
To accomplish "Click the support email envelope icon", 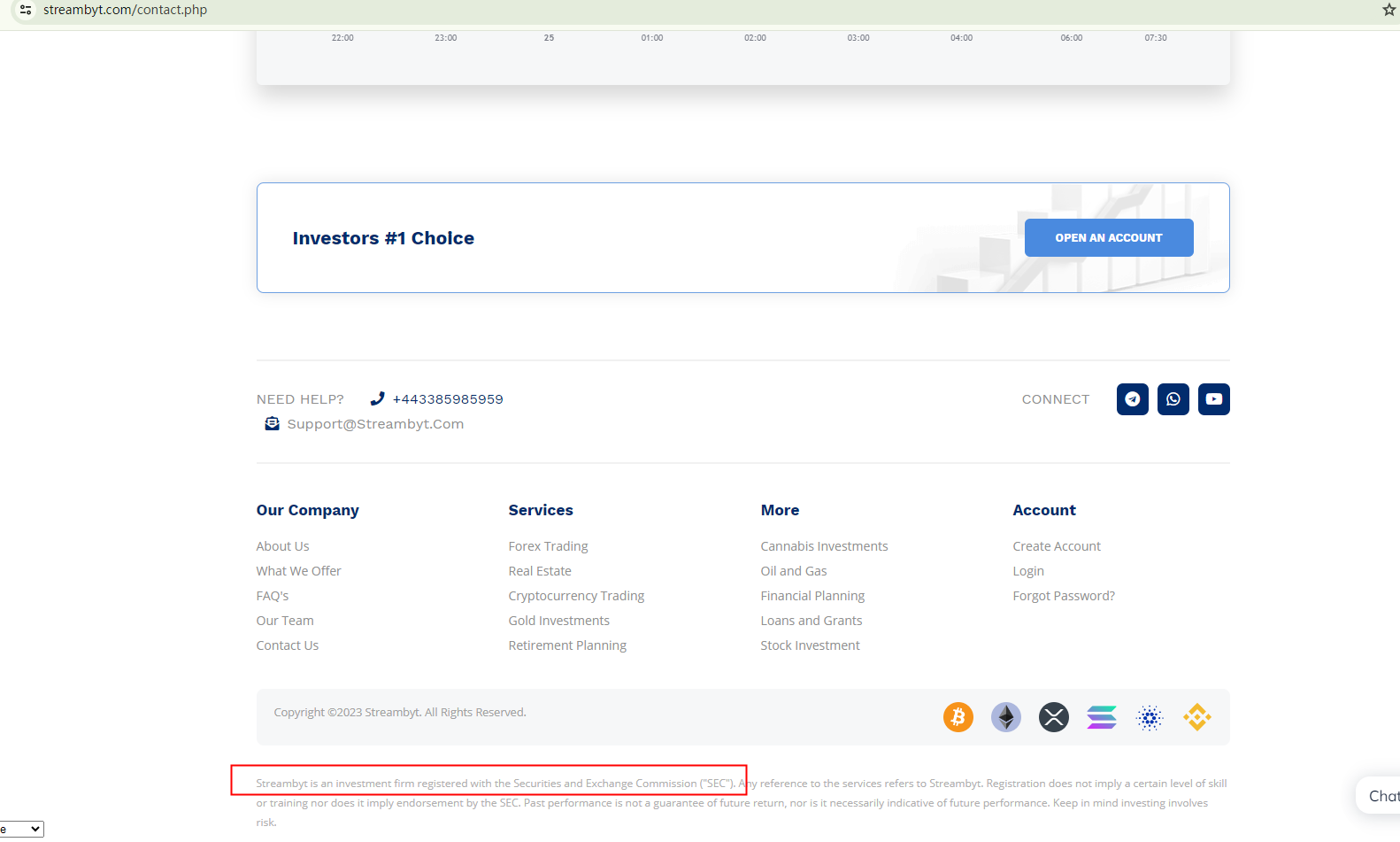I will coord(273,424).
